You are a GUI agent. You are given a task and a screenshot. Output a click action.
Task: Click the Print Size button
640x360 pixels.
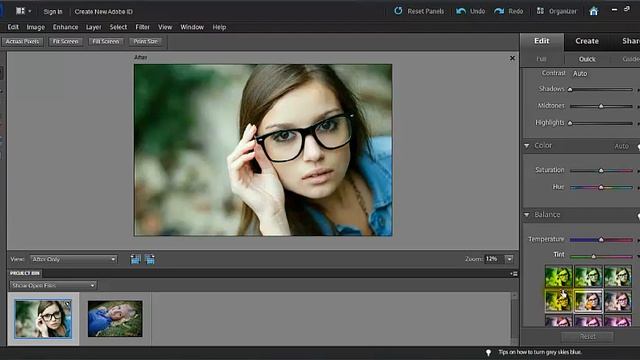[x=146, y=42]
